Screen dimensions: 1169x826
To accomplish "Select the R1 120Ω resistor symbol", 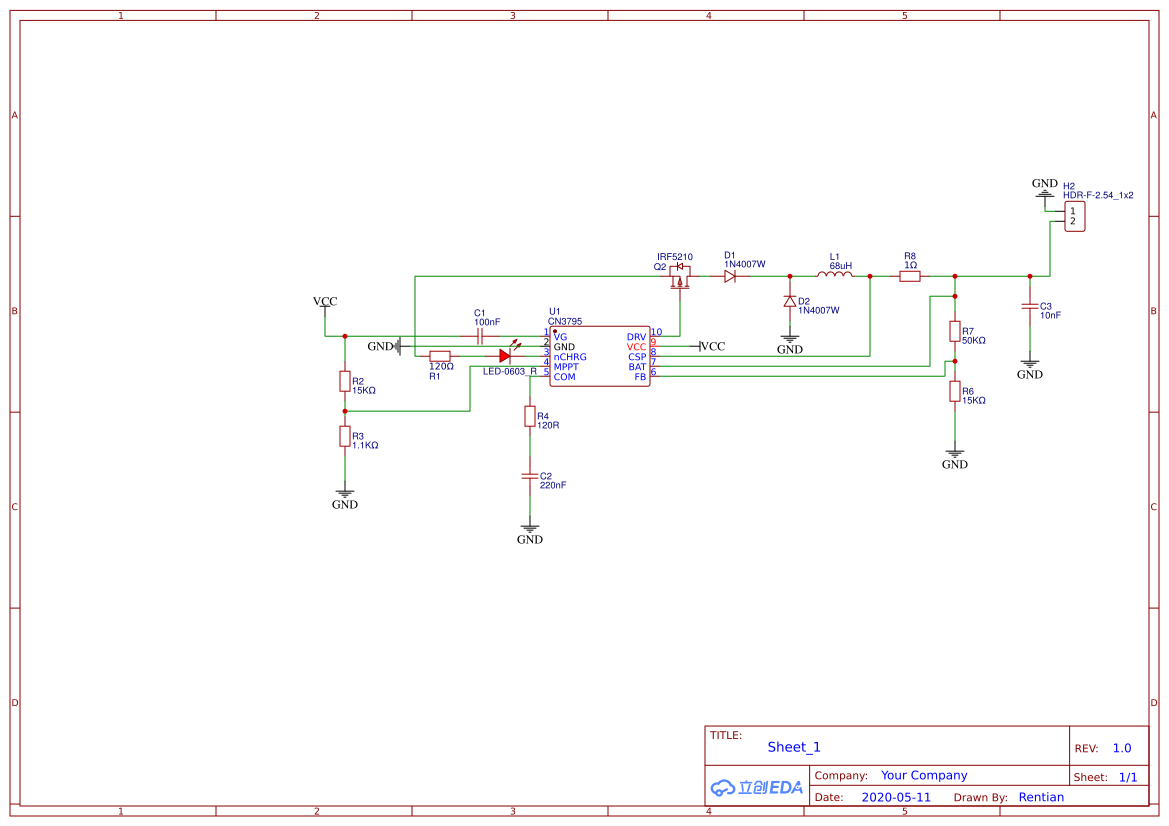I will [440, 356].
